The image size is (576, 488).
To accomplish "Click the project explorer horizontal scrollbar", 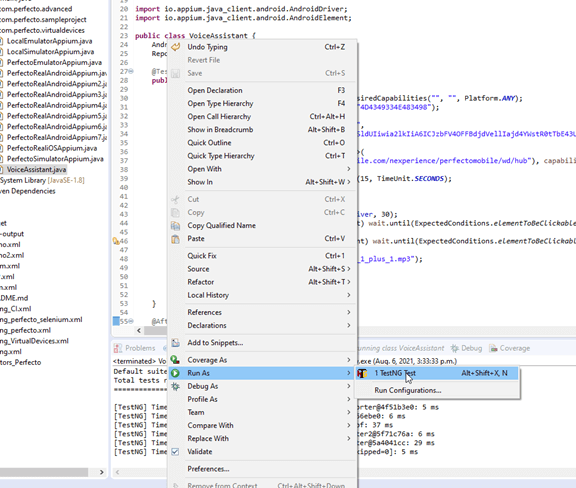I will pyautogui.click(x=44, y=472).
